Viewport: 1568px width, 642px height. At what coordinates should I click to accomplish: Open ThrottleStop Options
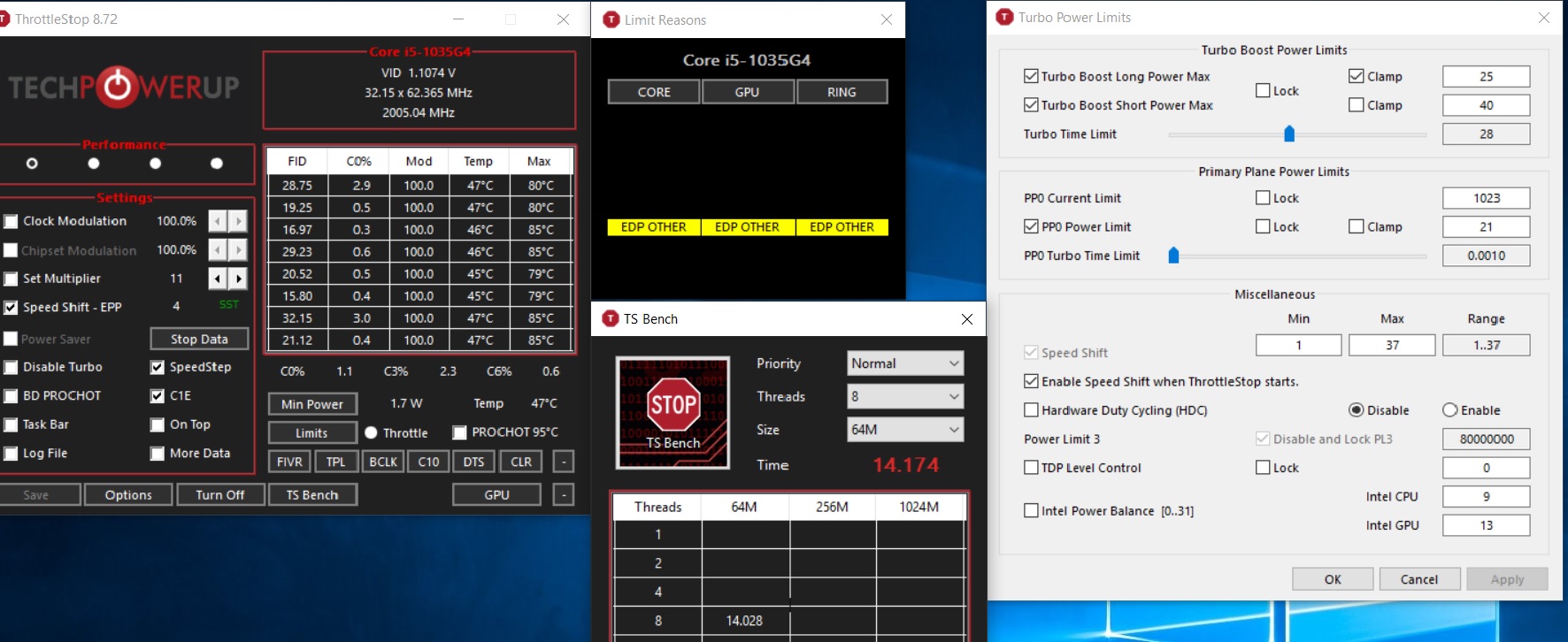[x=129, y=495]
